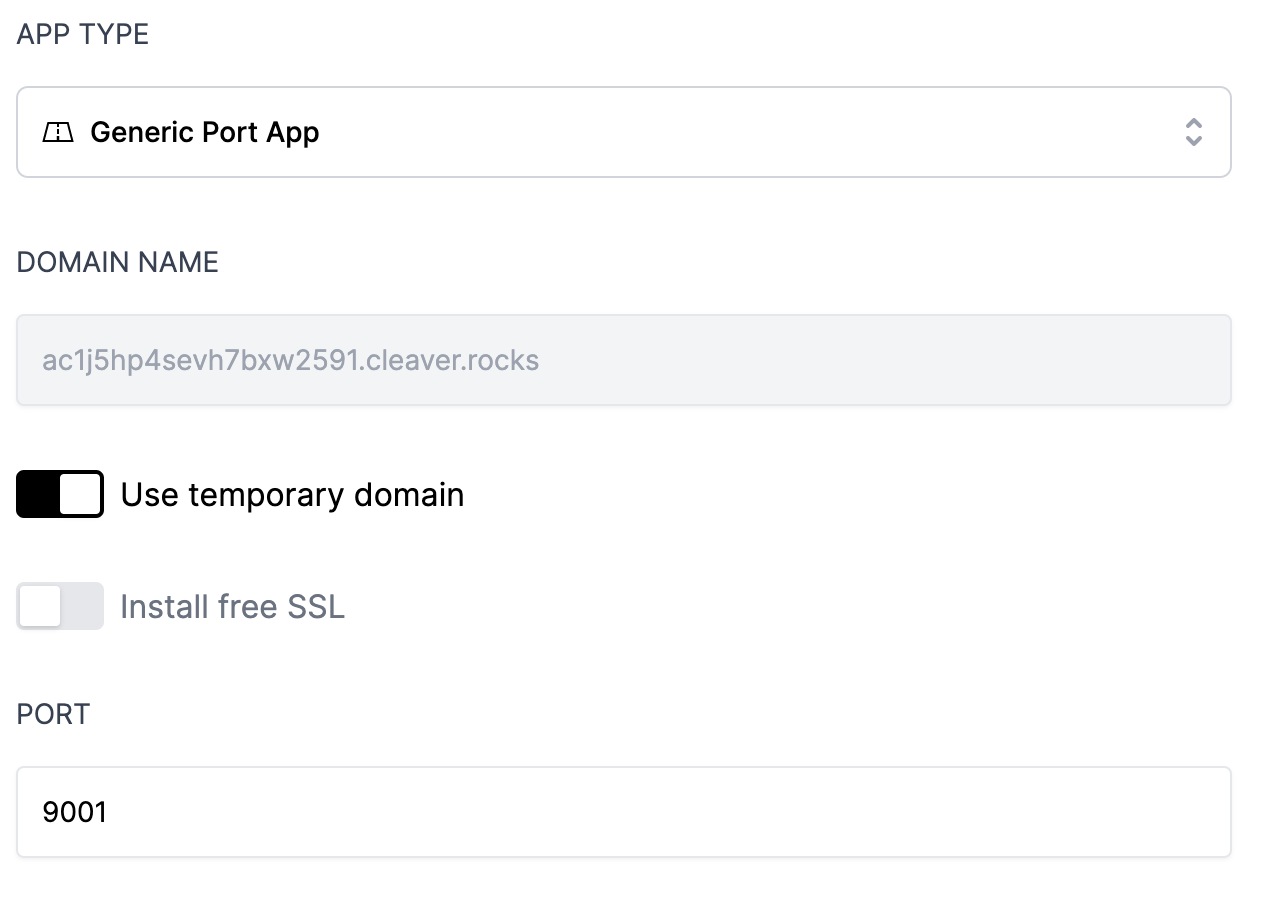Click the up-down chevron in App Type
The height and width of the screenshot is (900, 1262).
(1193, 132)
